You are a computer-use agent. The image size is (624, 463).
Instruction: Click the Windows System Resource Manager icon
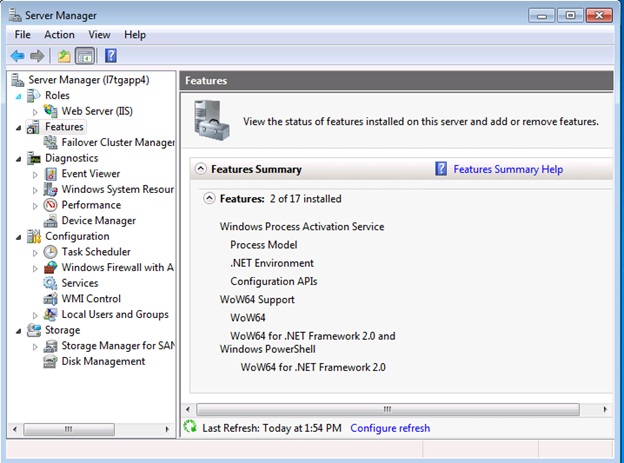pos(50,189)
